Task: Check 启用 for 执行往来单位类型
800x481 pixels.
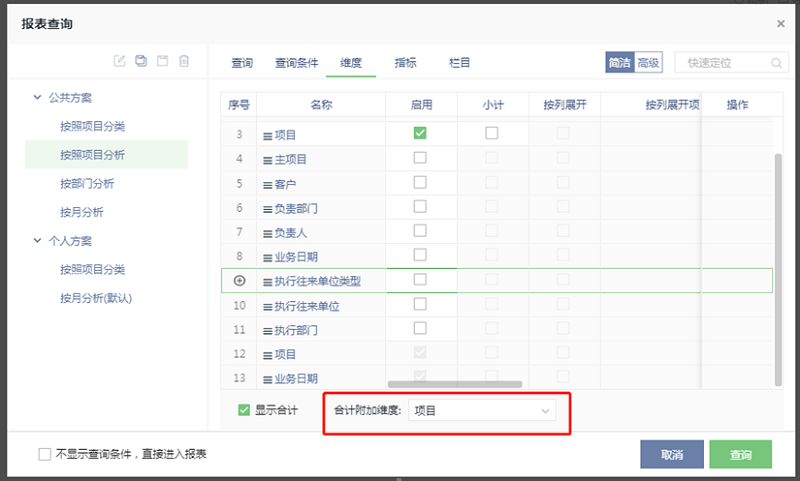Action: [x=420, y=280]
